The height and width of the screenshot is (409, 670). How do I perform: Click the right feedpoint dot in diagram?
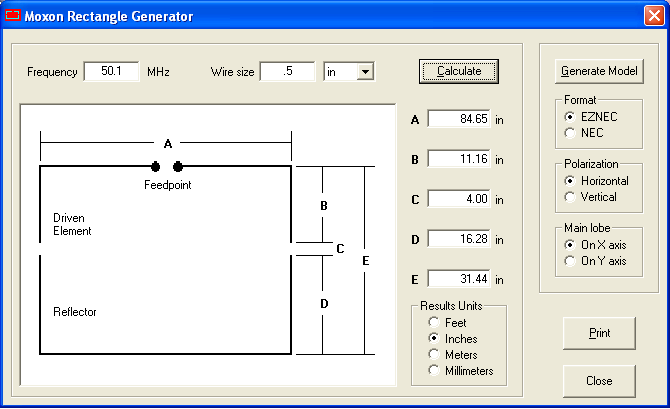[178, 166]
